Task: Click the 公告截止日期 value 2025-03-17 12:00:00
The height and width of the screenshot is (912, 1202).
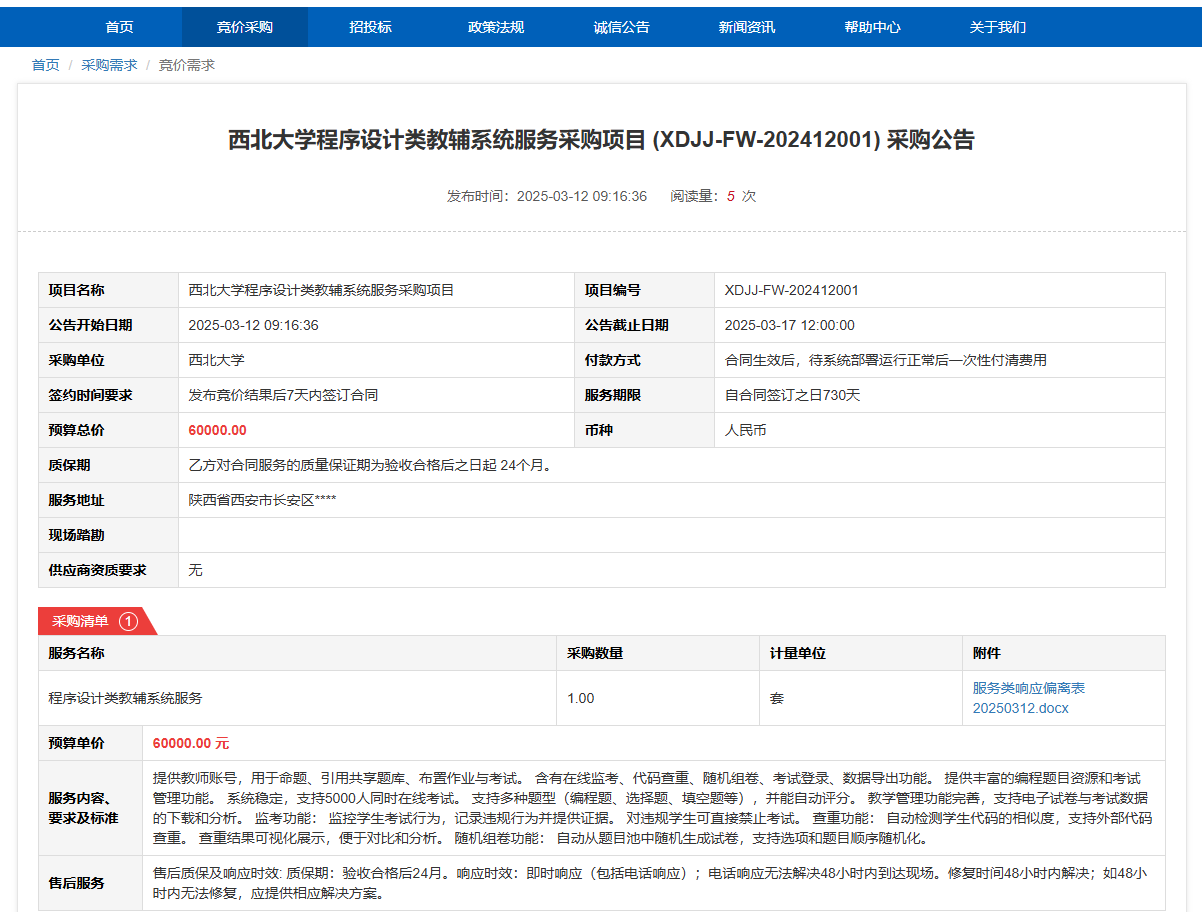Action: (x=790, y=326)
